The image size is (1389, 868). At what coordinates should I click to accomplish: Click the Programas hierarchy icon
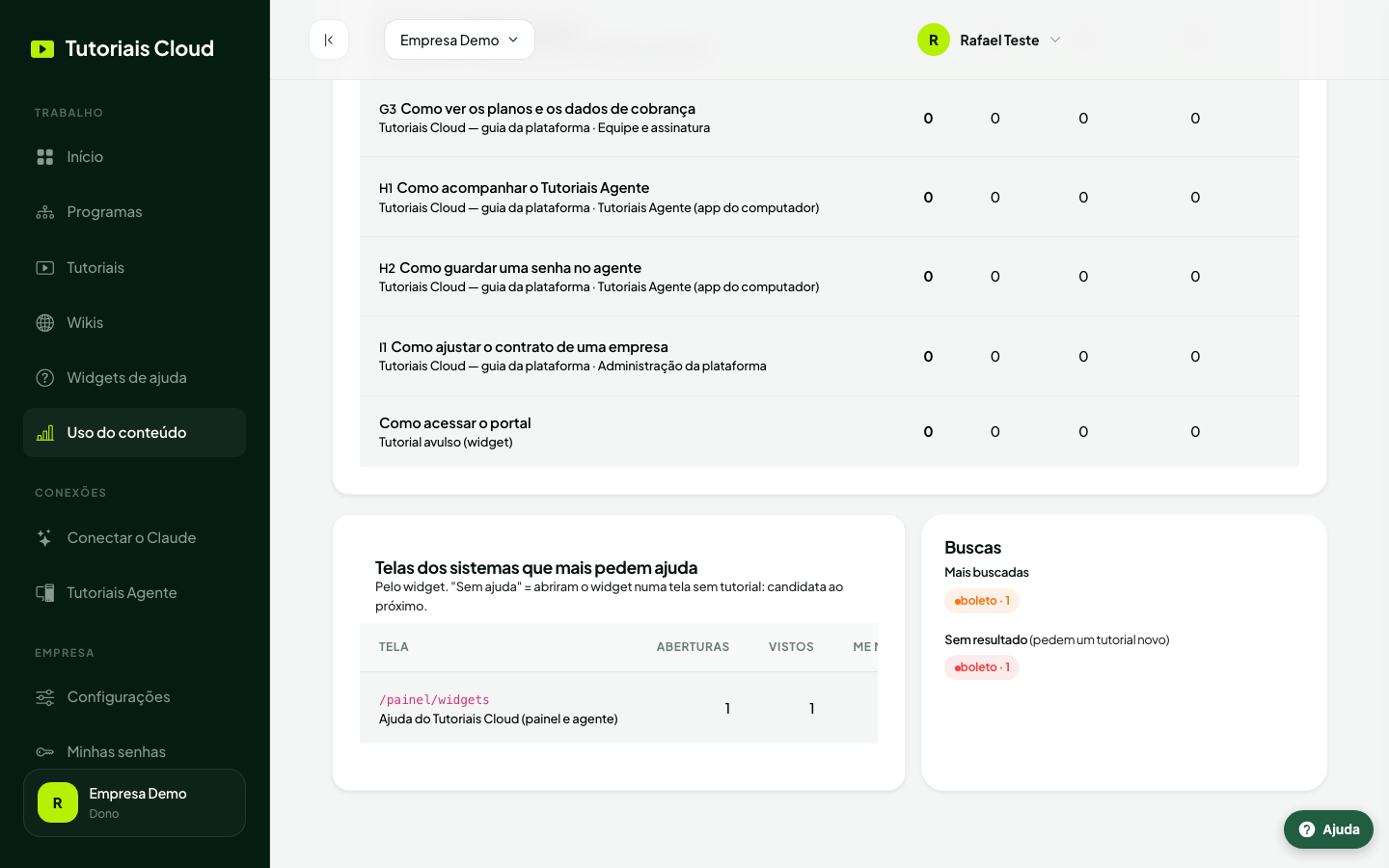45,212
